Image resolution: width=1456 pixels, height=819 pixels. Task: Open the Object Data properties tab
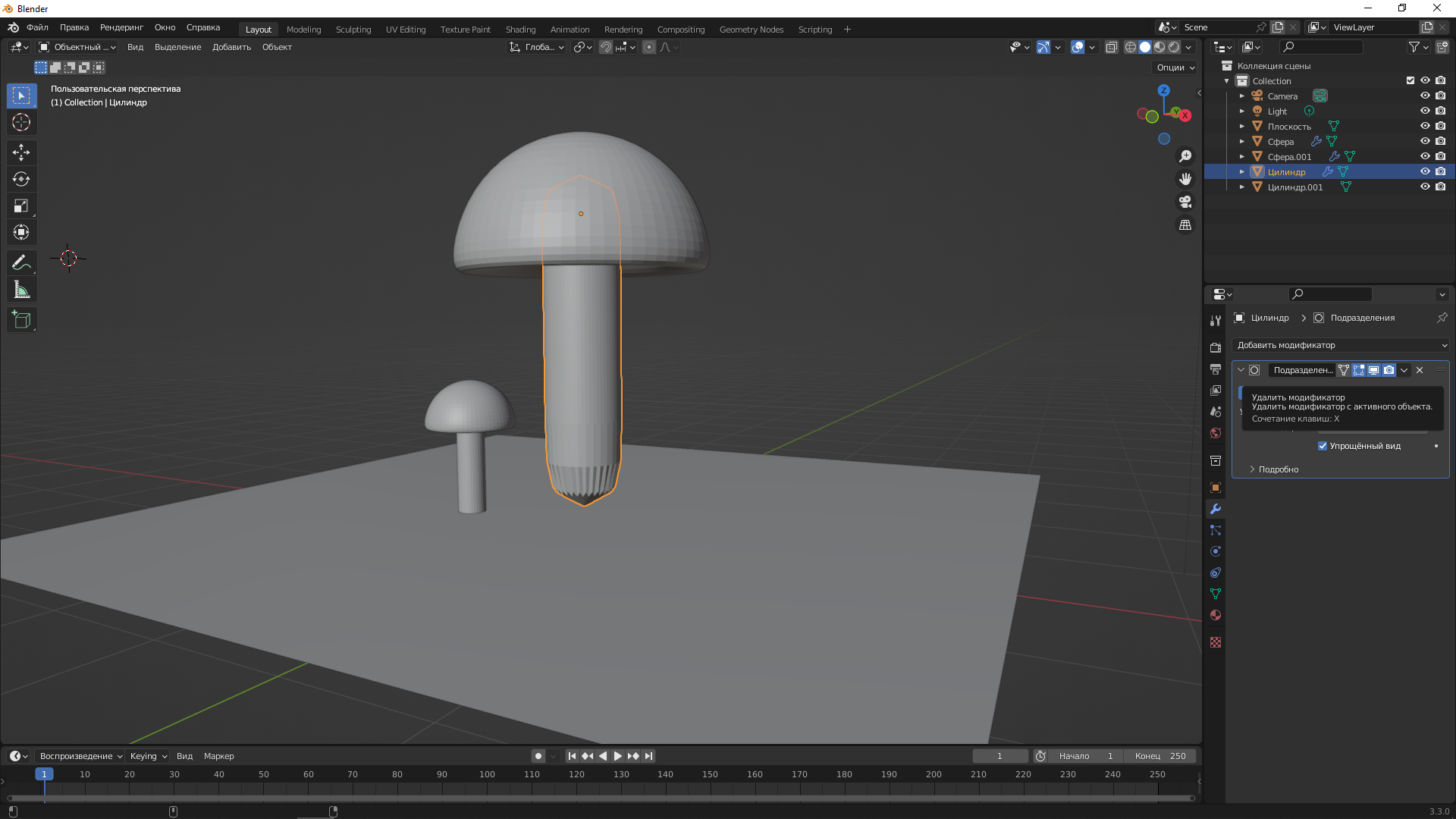click(1216, 594)
